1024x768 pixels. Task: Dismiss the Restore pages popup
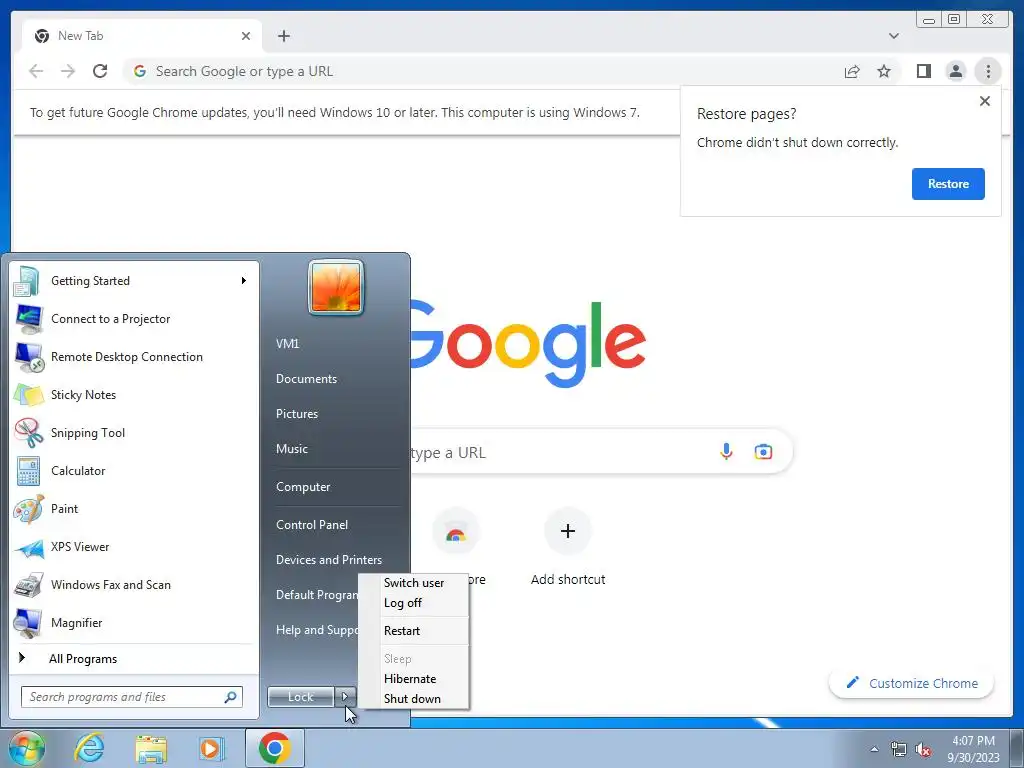click(985, 101)
